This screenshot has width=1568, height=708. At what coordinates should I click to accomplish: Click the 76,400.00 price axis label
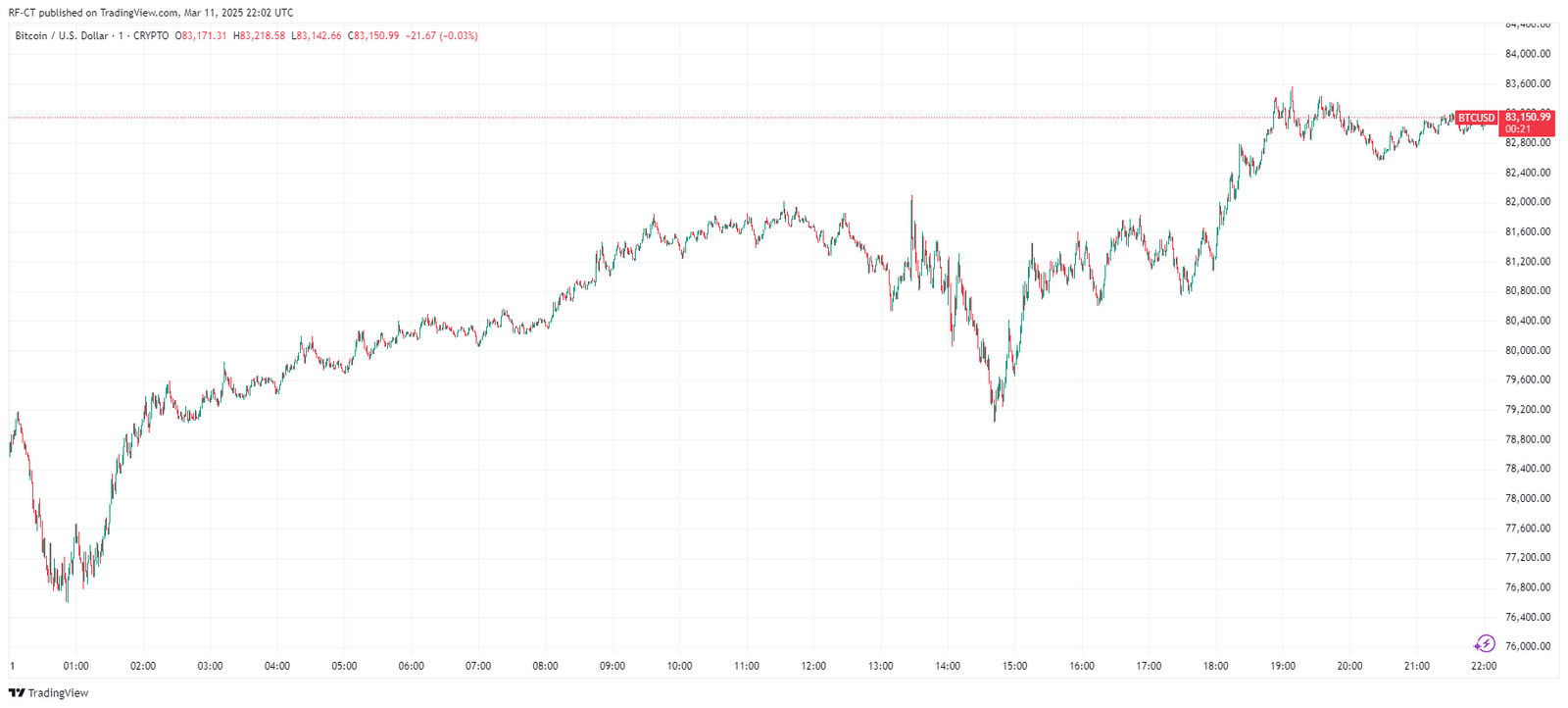pos(1528,617)
